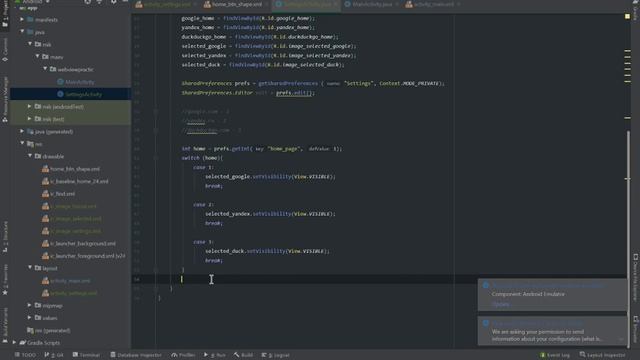Open the Commit tool window

[5, 50]
